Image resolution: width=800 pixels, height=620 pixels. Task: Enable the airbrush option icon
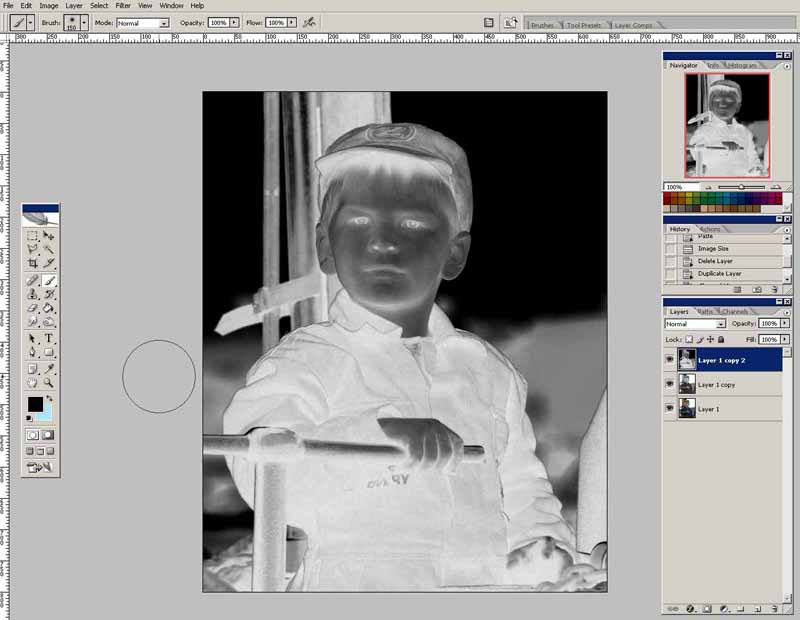[310, 22]
